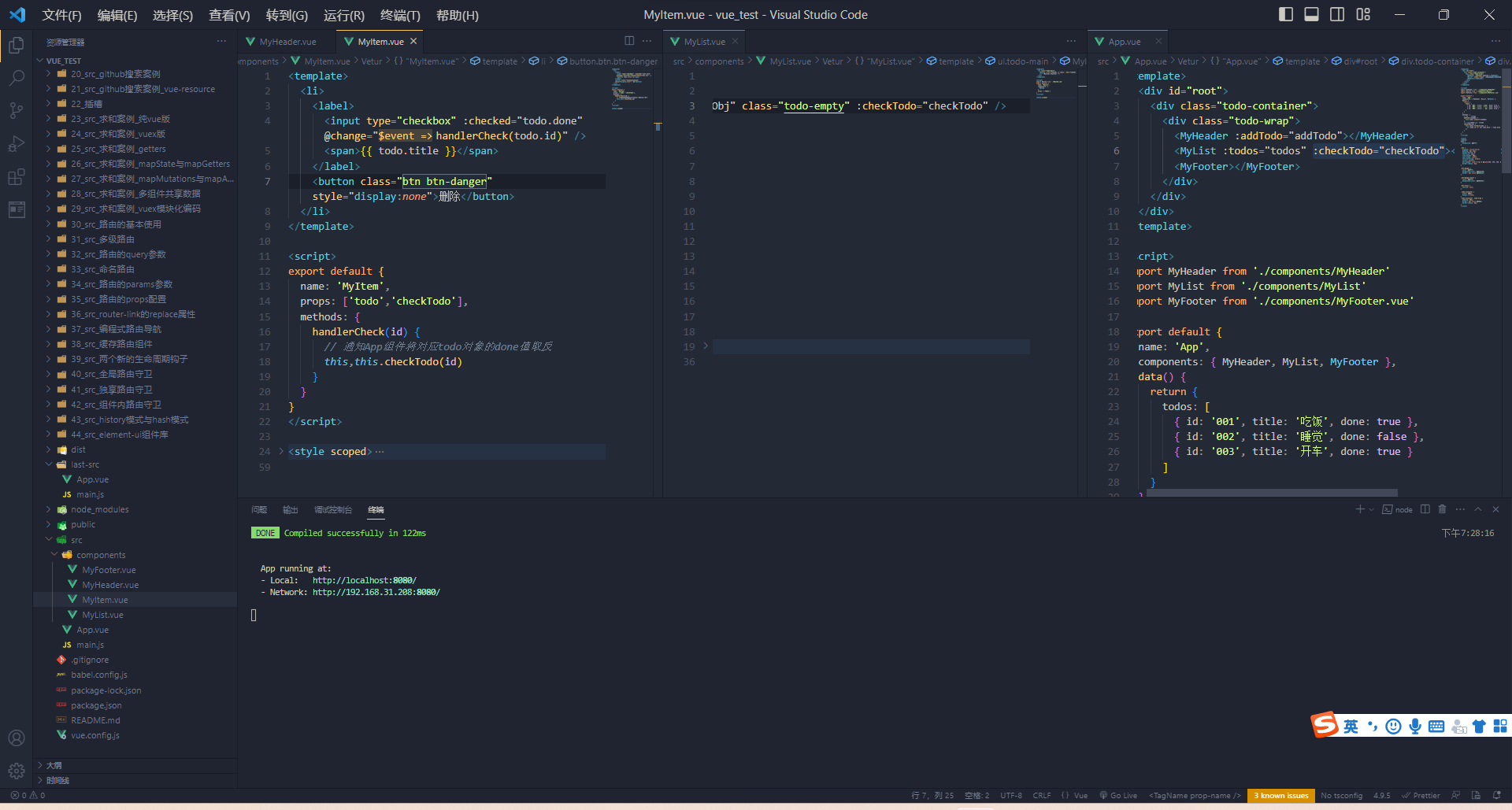The height and width of the screenshot is (810, 1512).
Task: Open errors and warnings count in status bar
Action: coord(28,796)
